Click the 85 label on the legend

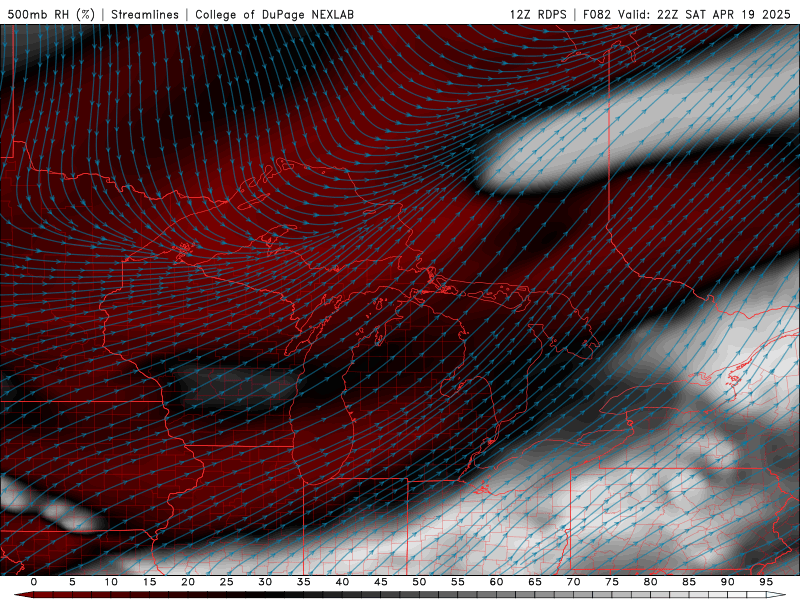(x=689, y=582)
